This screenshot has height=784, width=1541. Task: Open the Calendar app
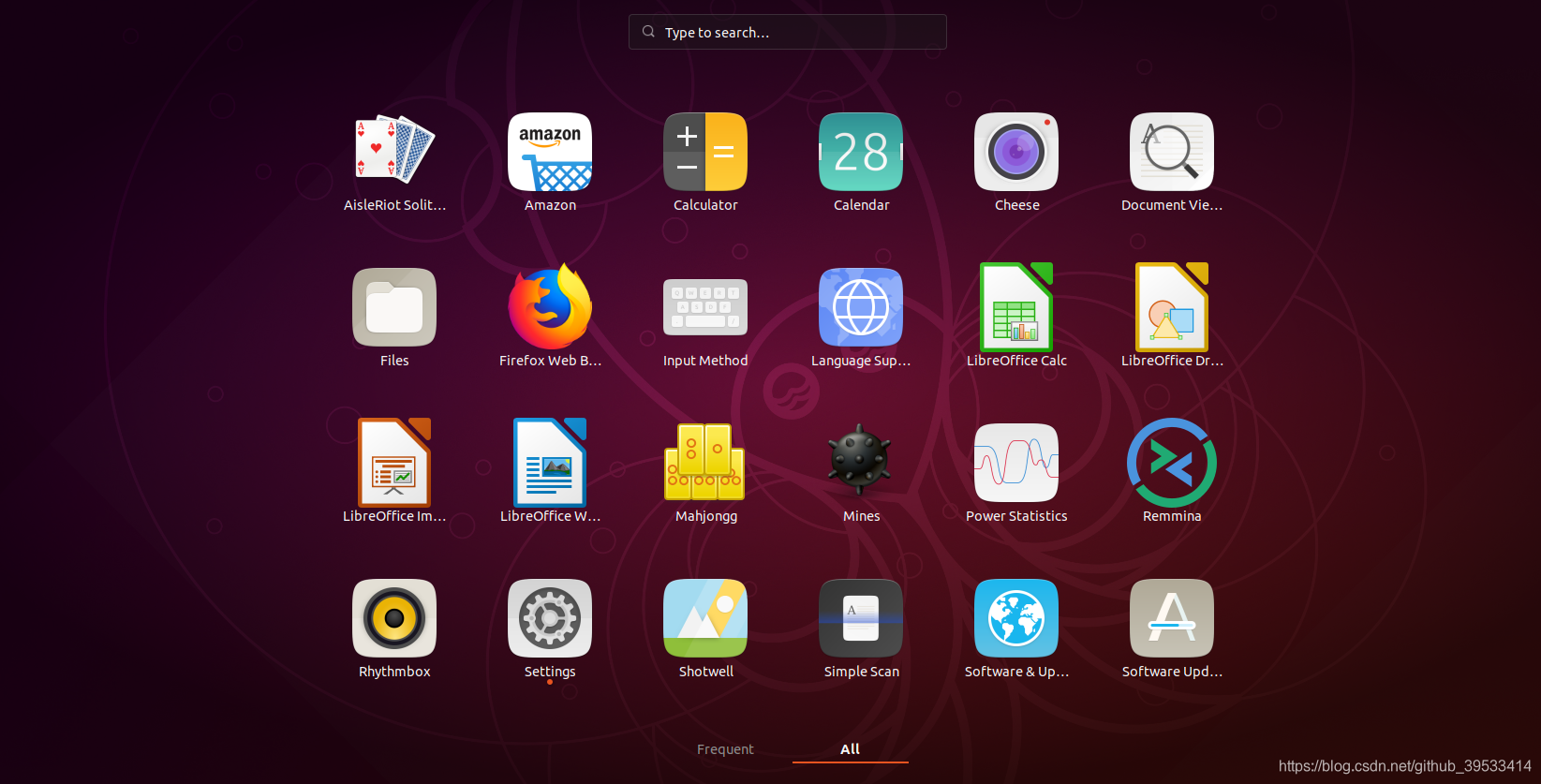click(x=861, y=153)
